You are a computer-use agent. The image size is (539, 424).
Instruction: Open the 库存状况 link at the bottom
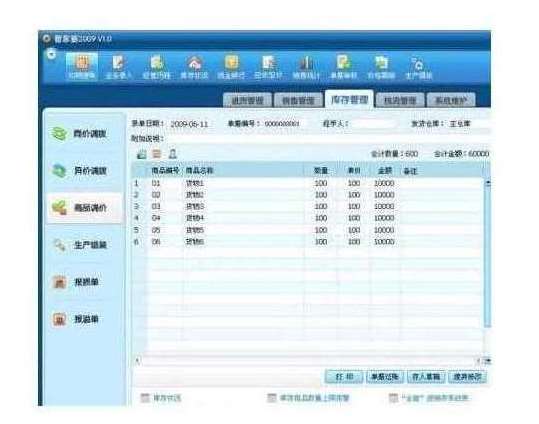pyautogui.click(x=161, y=398)
